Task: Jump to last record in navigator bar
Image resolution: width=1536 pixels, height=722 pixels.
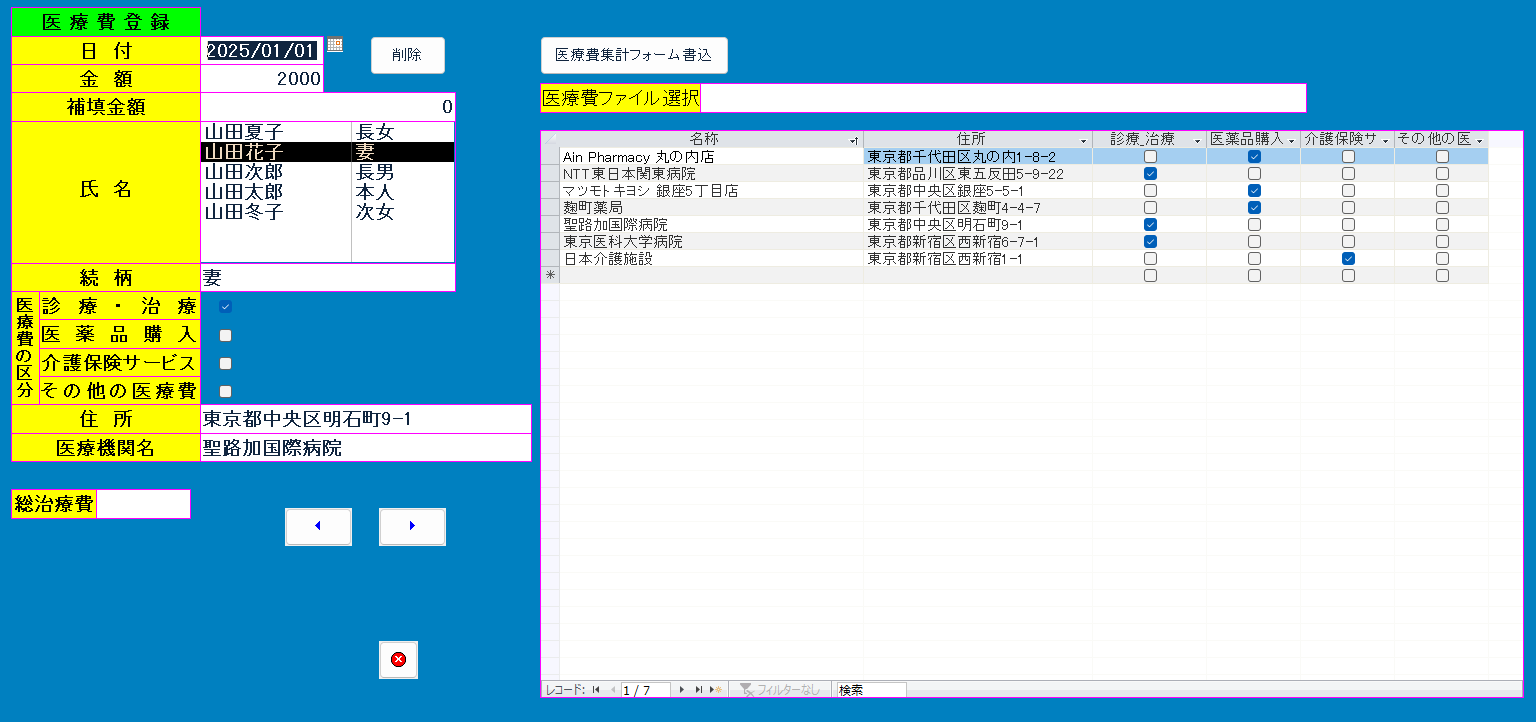Action: [698, 690]
